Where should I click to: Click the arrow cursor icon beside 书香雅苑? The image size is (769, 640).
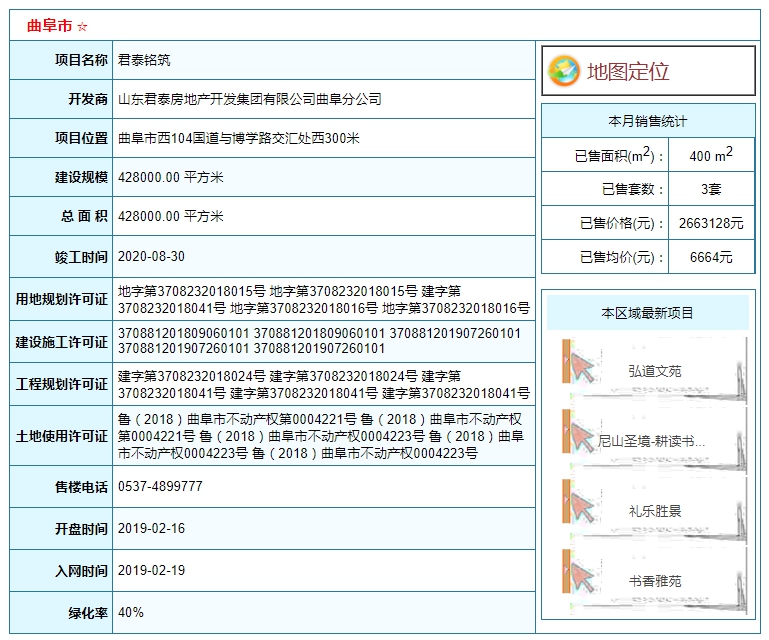pos(581,577)
